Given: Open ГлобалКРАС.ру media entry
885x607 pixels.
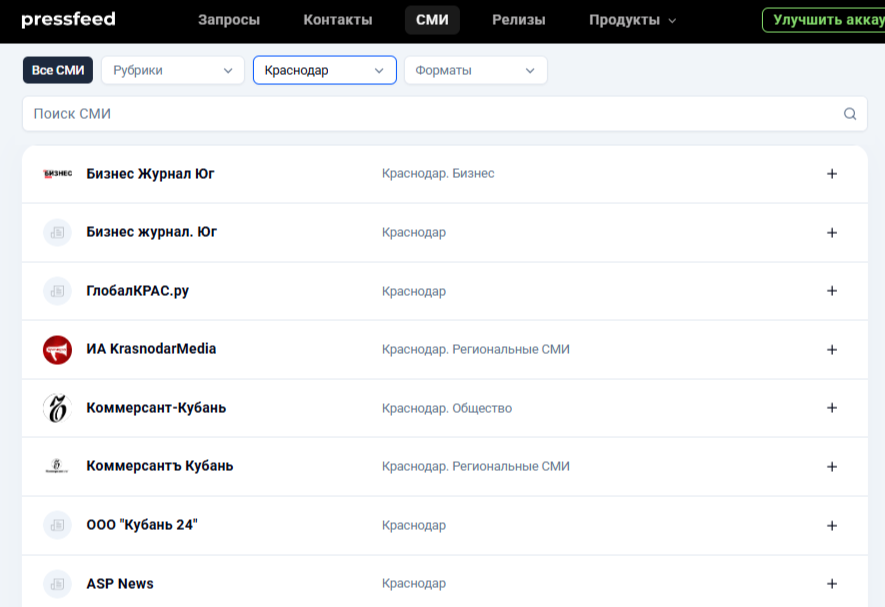Looking at the screenshot, I should [138, 291].
